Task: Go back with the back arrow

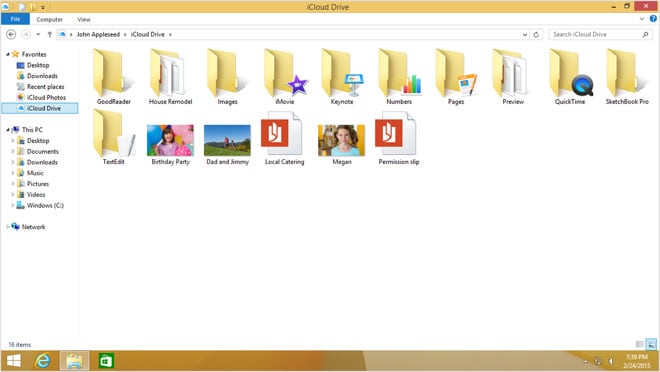Action: tap(11, 35)
